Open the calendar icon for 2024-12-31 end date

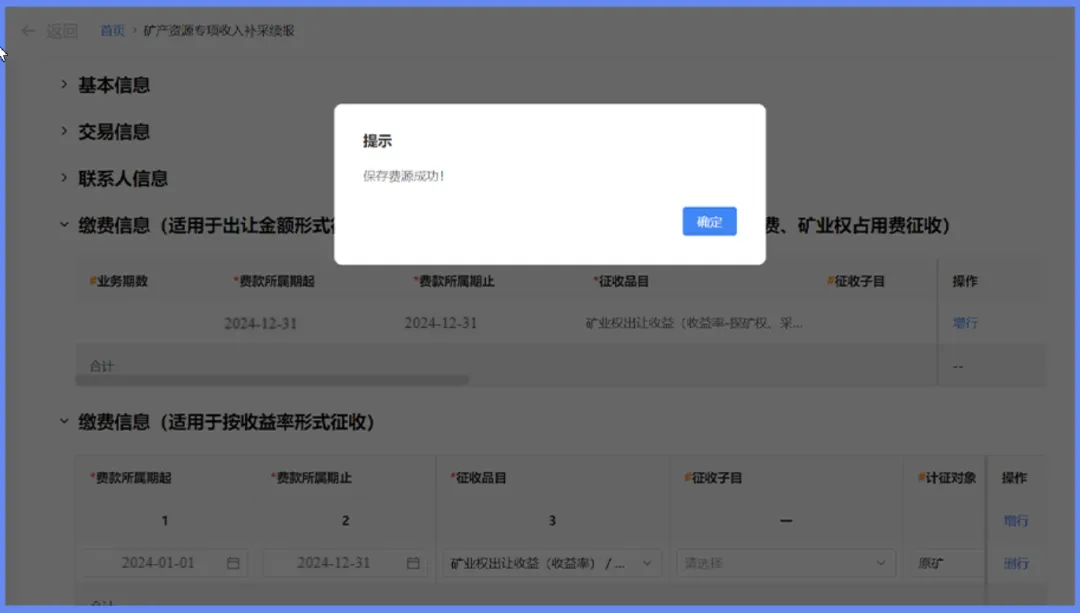pos(413,563)
